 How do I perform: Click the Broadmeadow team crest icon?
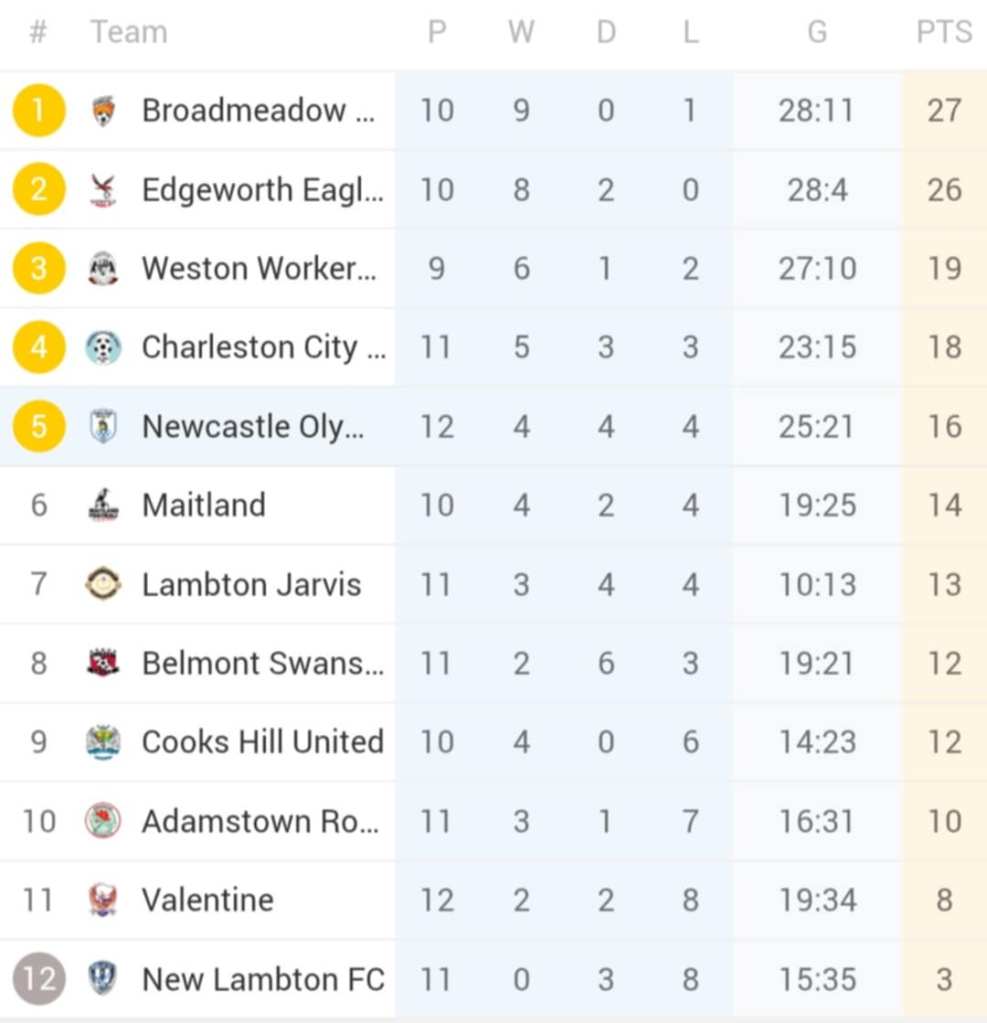103,110
